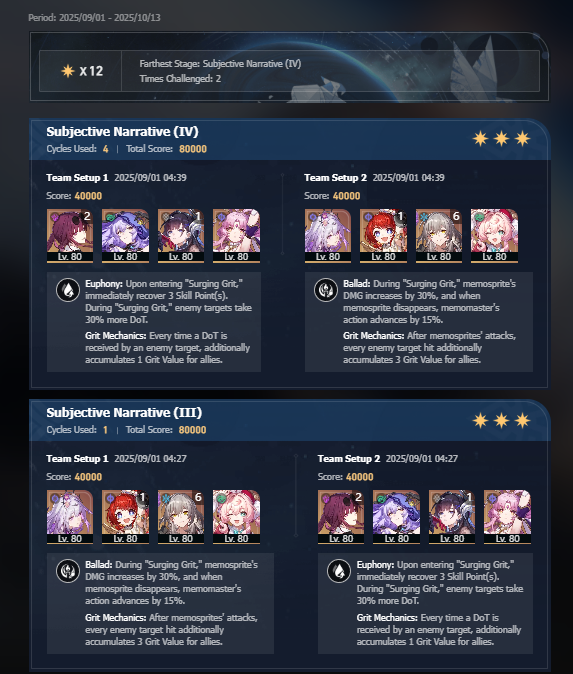The image size is (573, 674).
Task: Select pink-haired last character in Narrative IV Team Setup 2
Action: point(494,236)
